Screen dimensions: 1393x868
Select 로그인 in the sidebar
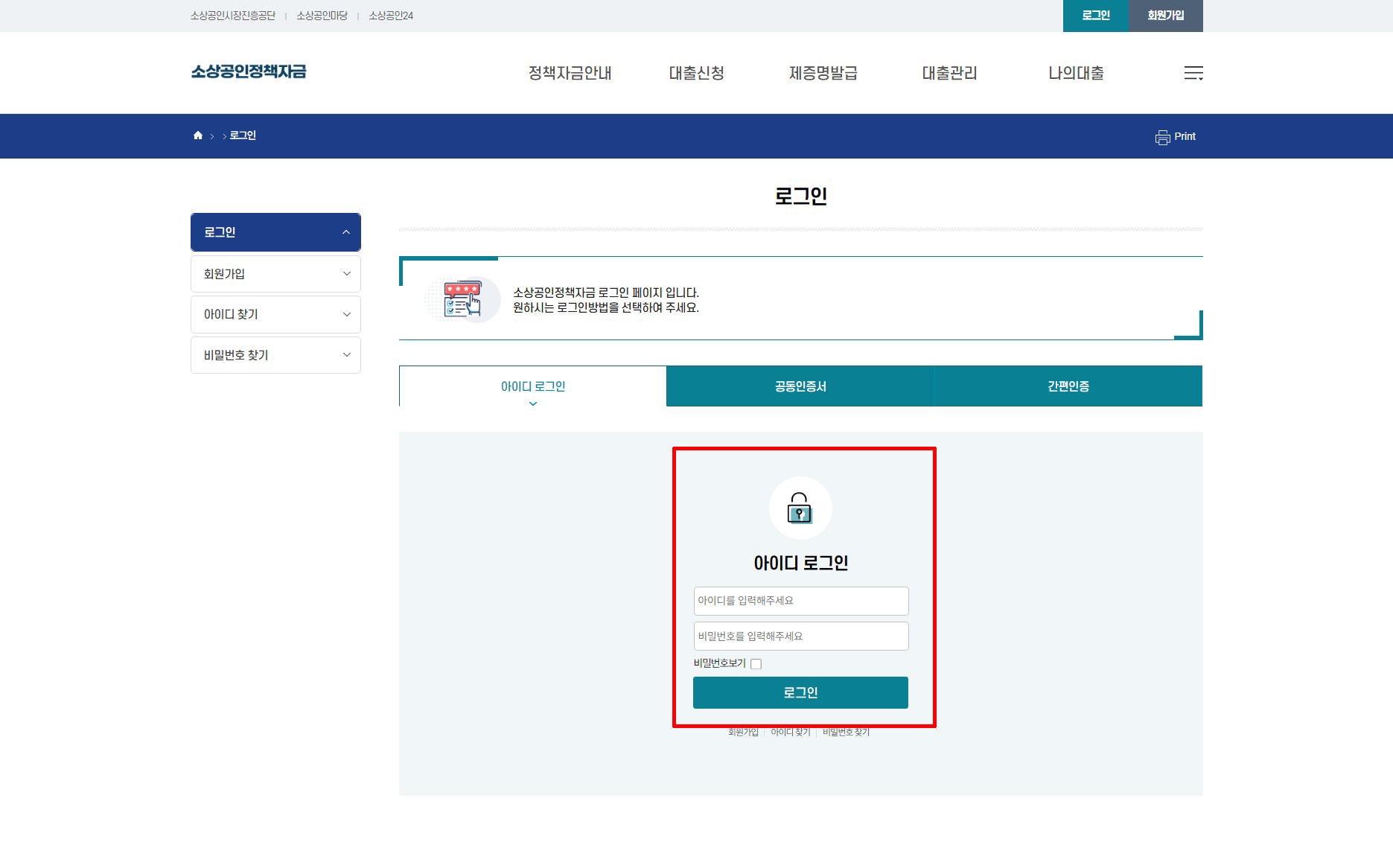pyautogui.click(x=275, y=232)
